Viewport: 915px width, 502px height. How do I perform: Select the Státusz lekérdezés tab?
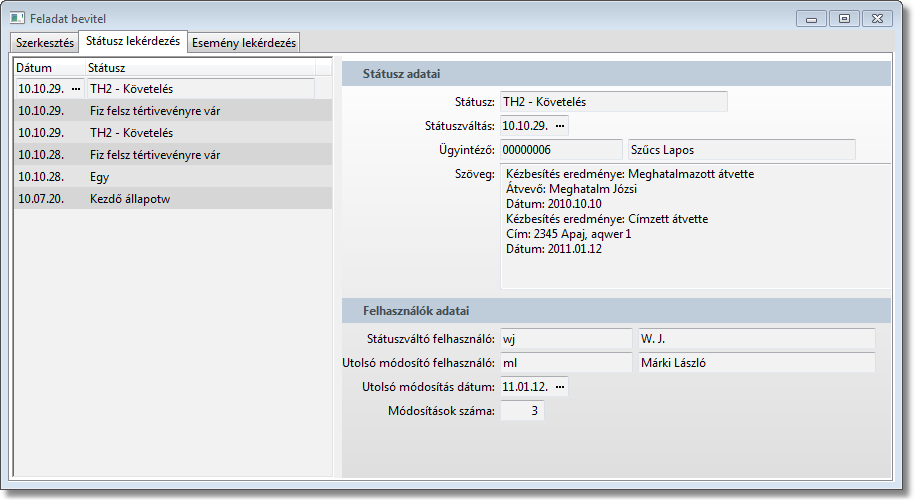tap(133, 41)
